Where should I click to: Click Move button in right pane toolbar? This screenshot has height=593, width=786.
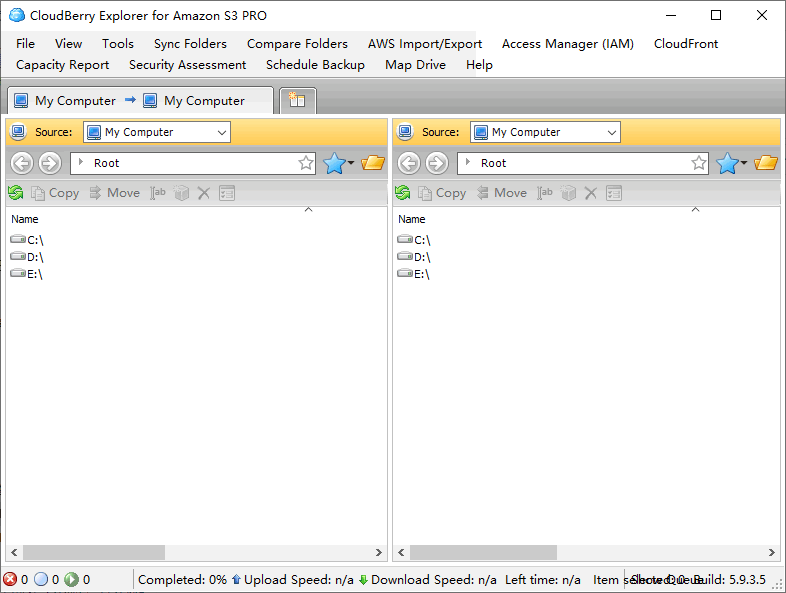coord(501,193)
